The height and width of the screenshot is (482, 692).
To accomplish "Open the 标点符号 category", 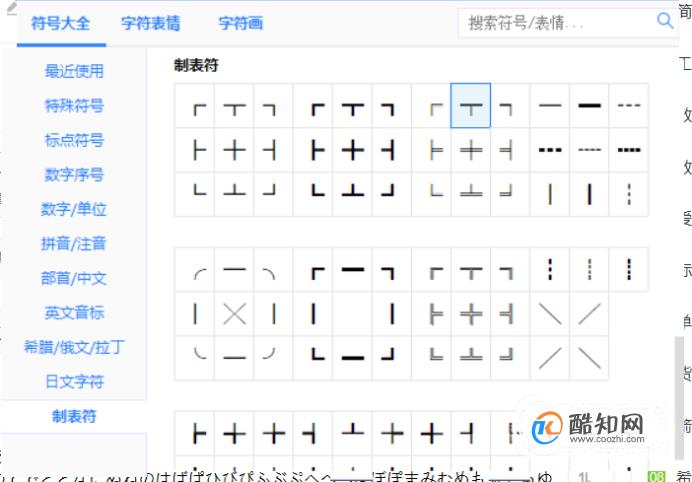I will [74, 140].
